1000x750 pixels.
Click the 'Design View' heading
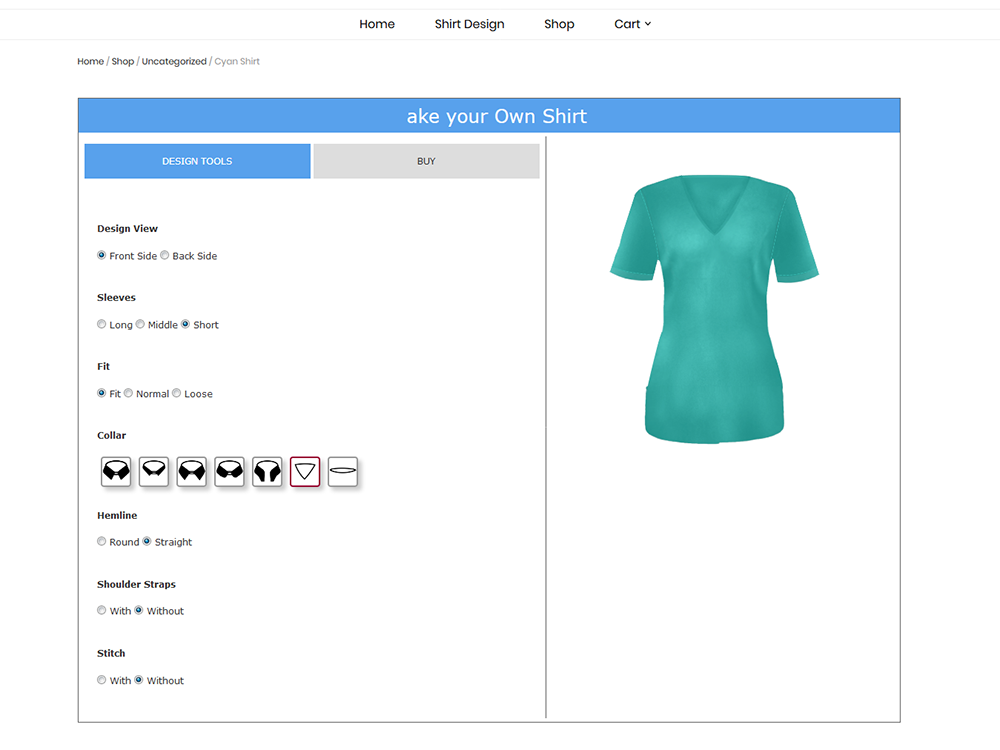128,228
